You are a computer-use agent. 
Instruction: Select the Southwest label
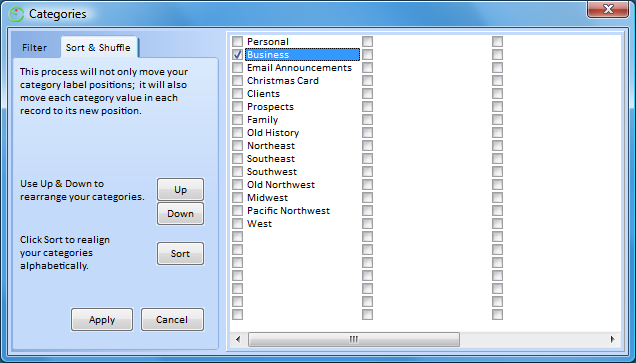pos(272,172)
